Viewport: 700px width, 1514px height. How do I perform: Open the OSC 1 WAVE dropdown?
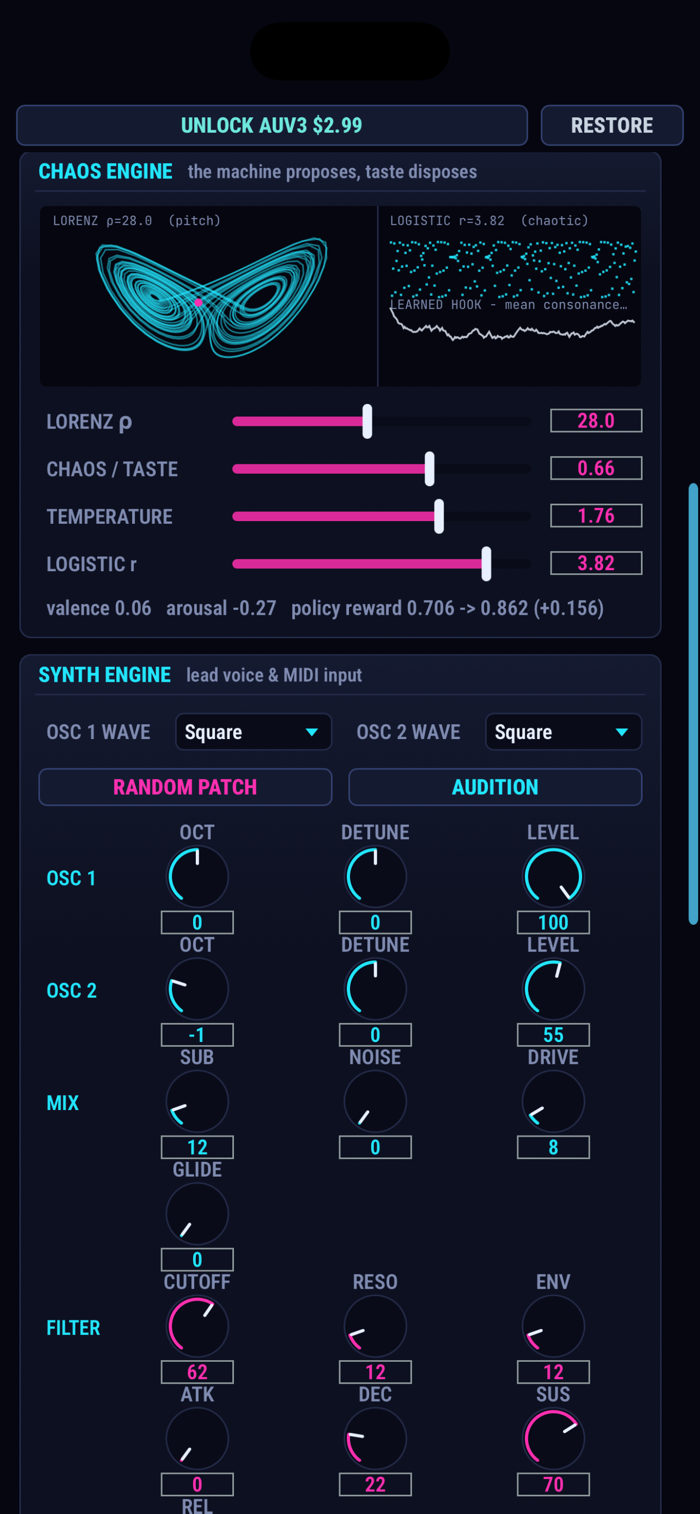(x=253, y=732)
